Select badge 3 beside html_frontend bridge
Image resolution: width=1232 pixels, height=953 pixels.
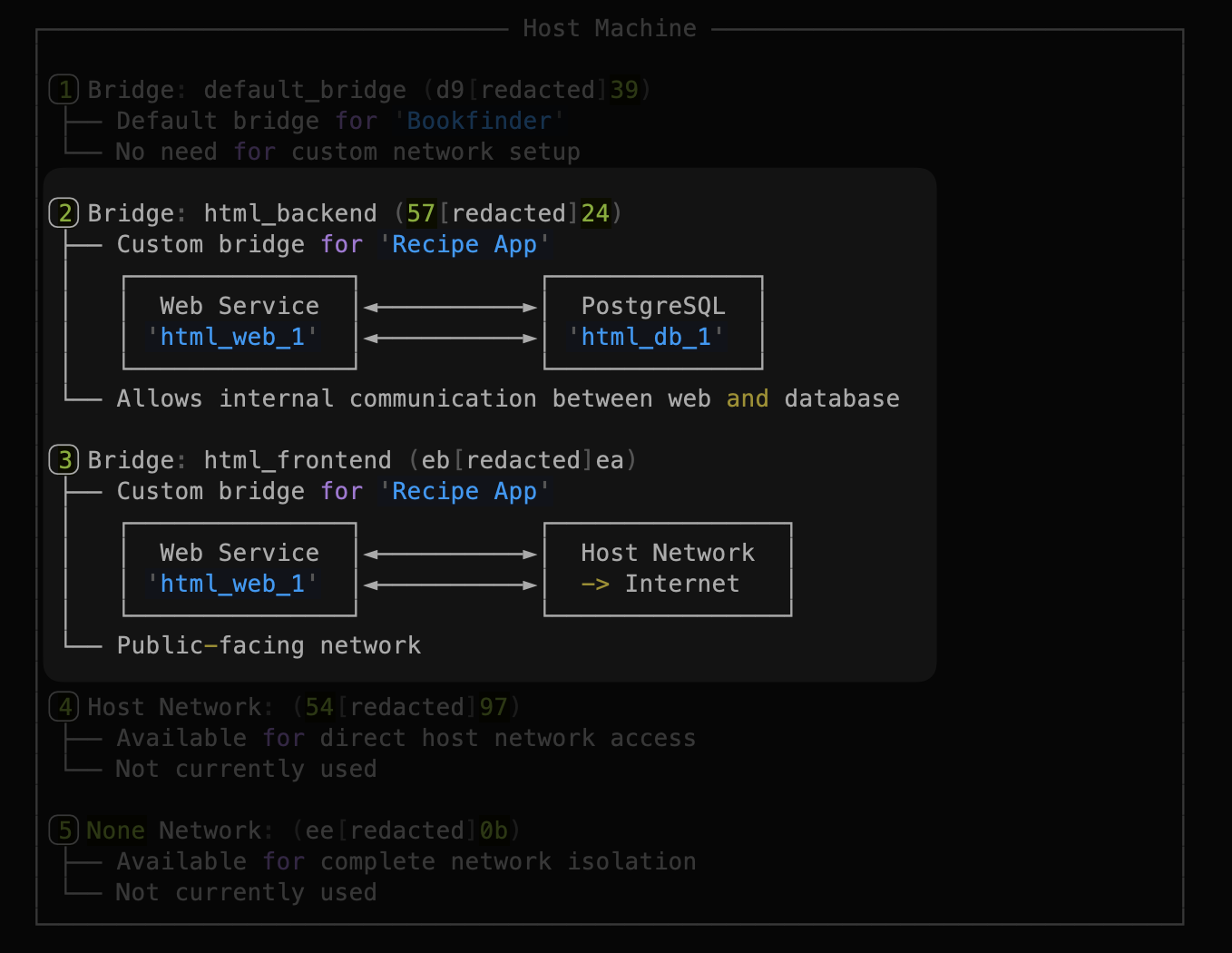click(x=64, y=459)
